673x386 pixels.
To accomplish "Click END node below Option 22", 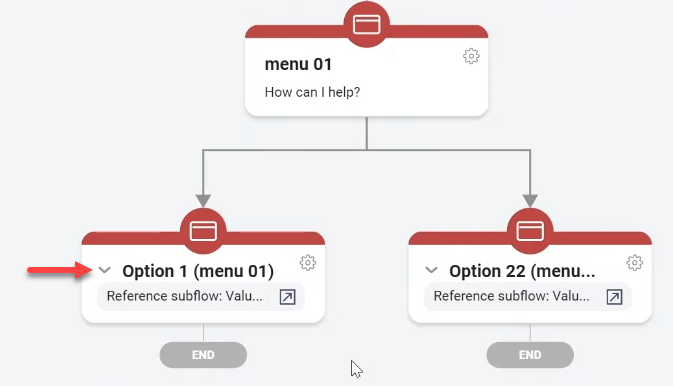I will click(x=530, y=355).
